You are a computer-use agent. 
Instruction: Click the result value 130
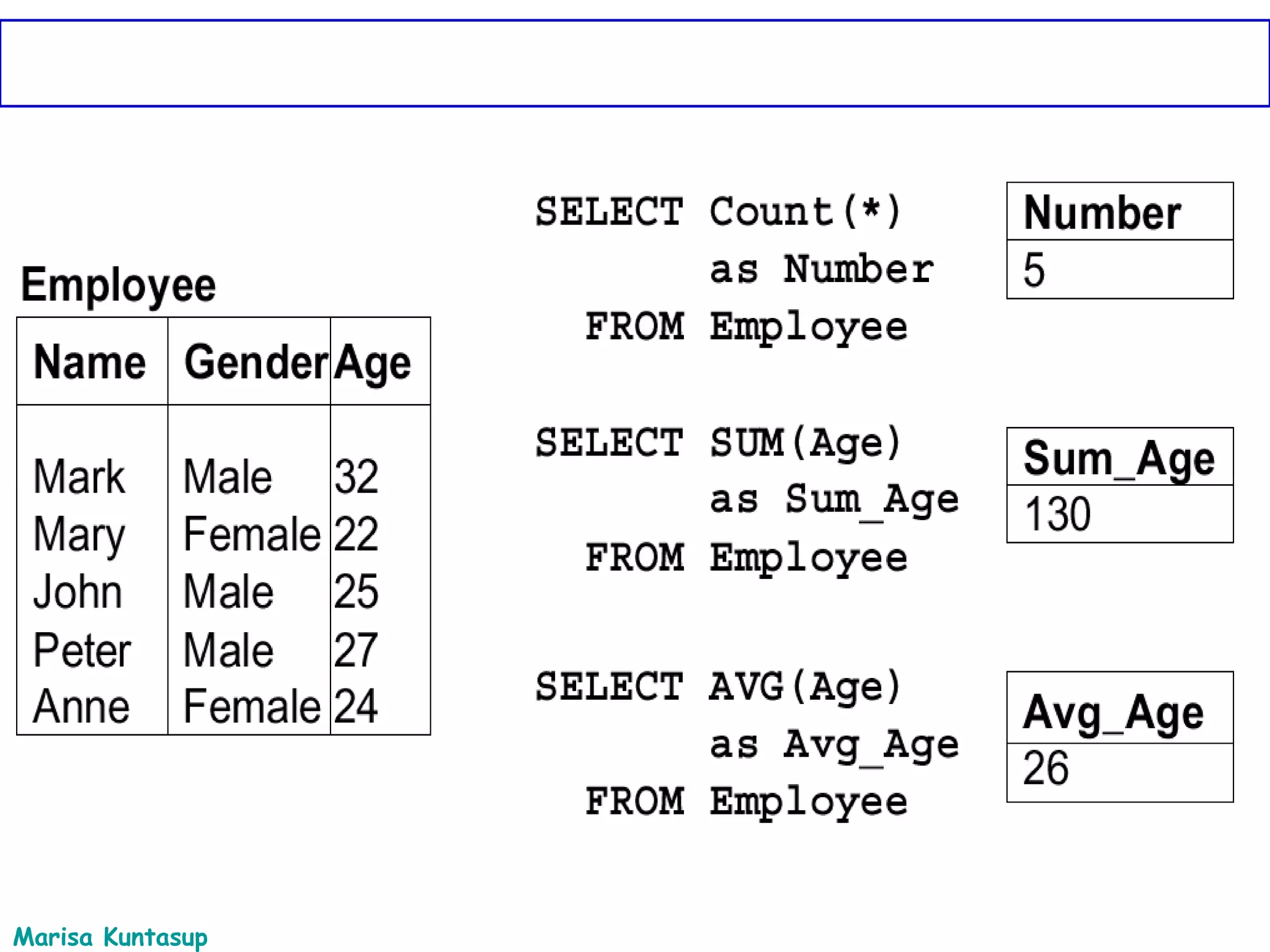1057,514
